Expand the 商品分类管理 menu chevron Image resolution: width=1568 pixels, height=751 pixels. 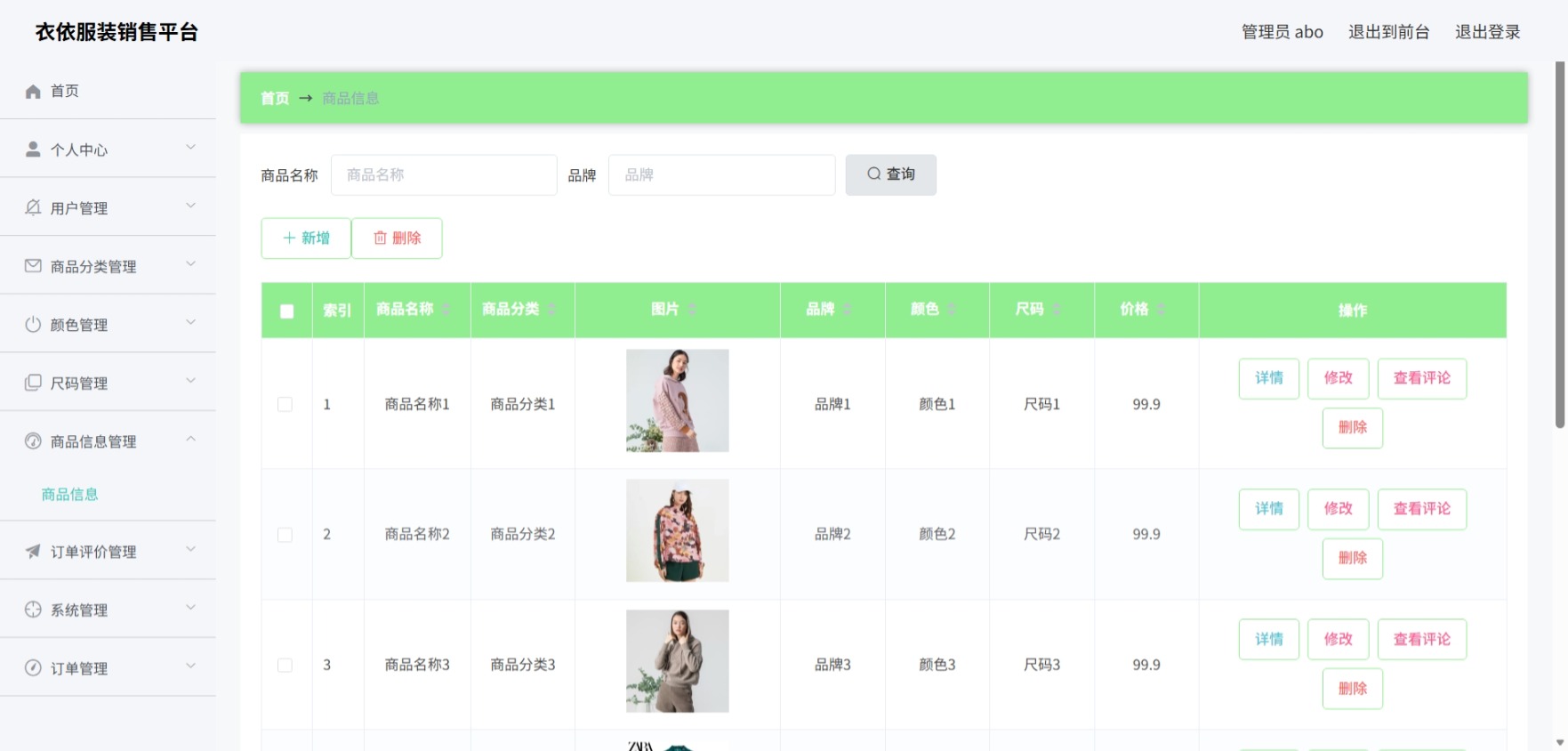click(x=190, y=263)
